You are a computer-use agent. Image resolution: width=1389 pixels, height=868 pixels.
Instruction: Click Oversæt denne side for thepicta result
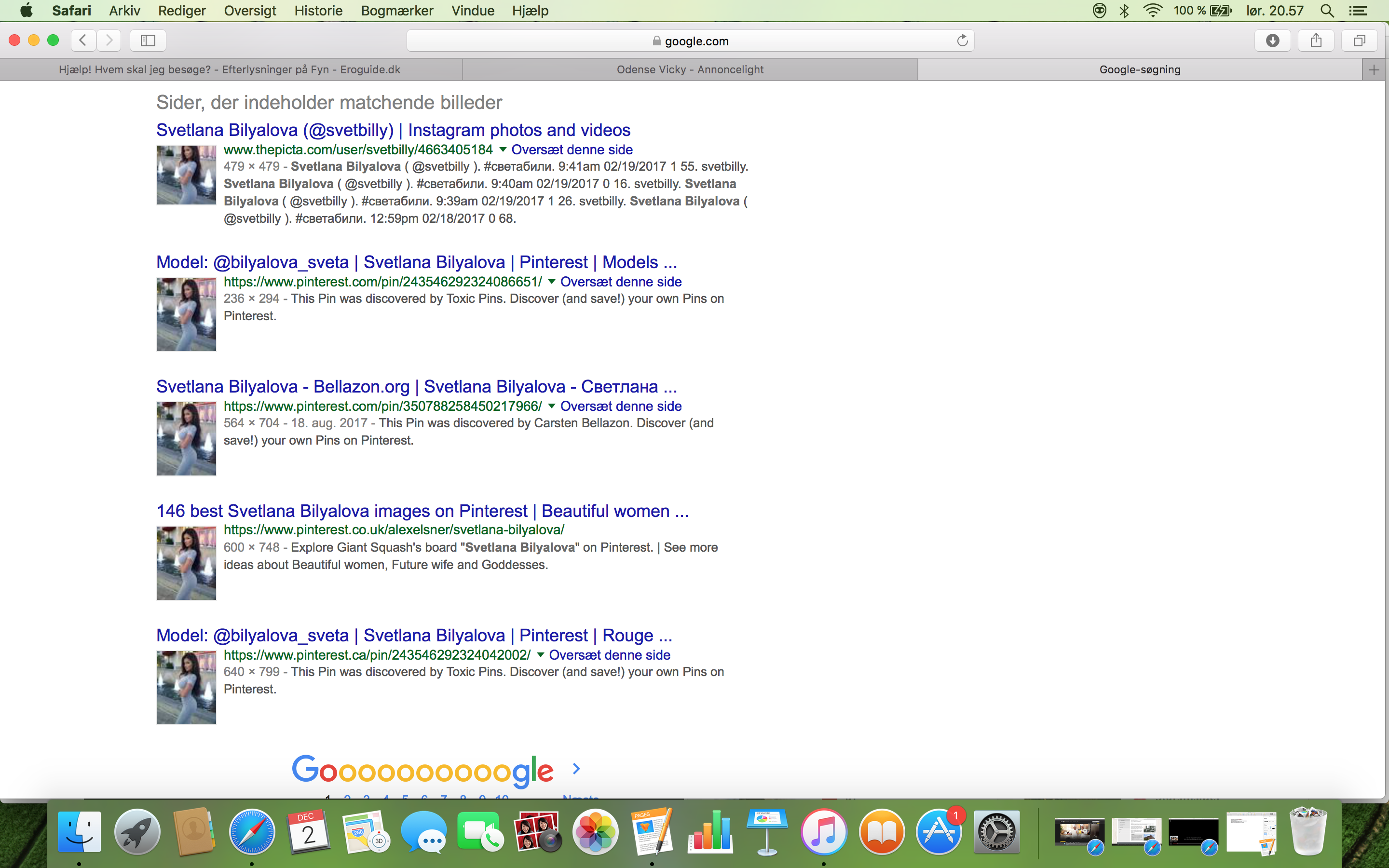tap(572, 150)
